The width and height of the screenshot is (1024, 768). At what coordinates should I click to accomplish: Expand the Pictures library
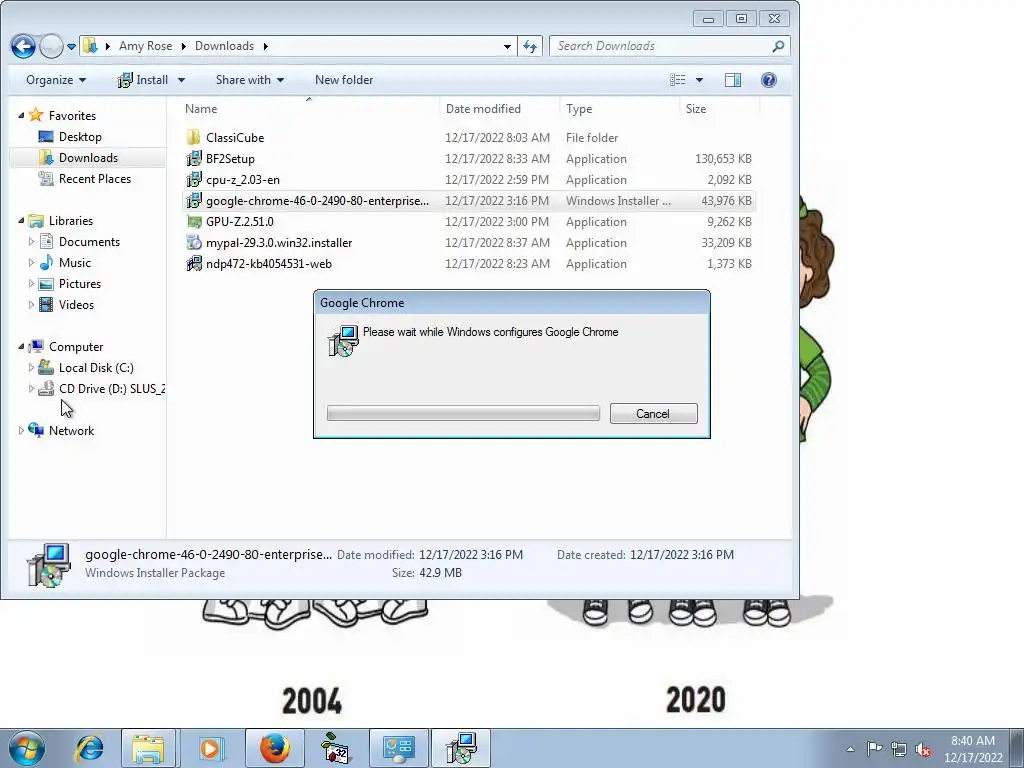pos(31,283)
